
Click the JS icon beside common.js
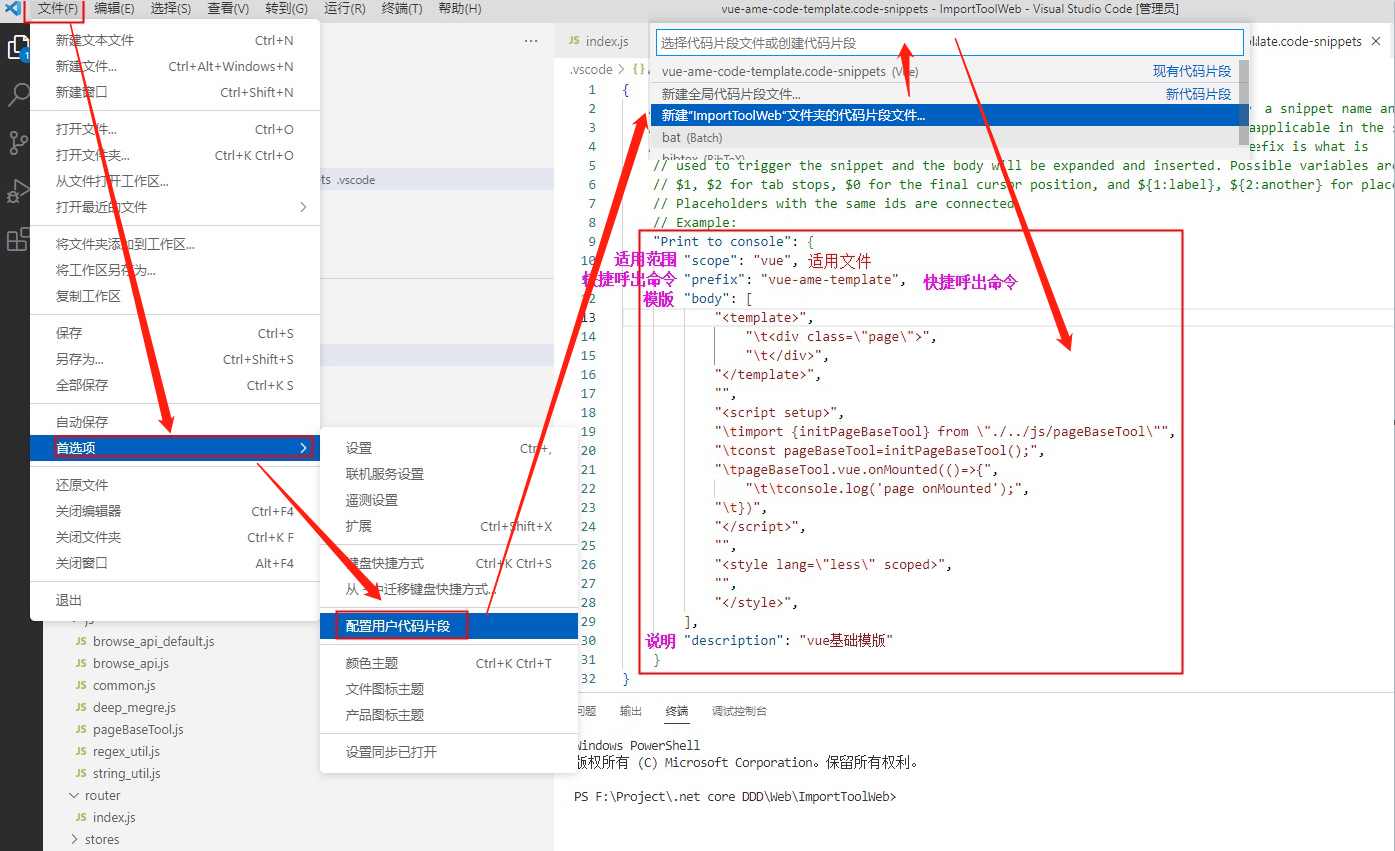coord(82,686)
